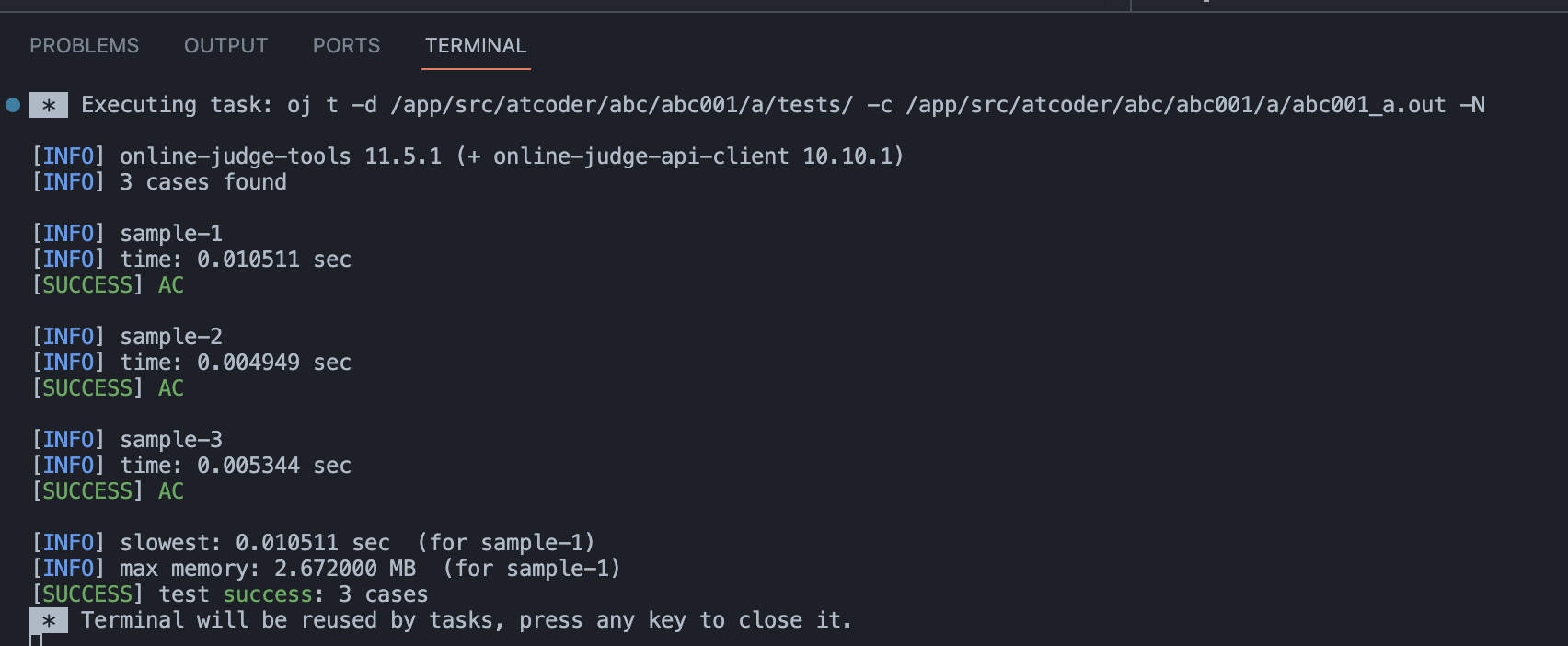Screen dimensions: 1568x646
Task: Click the sample-2 time 0.004949 sec line
Action: point(236,363)
